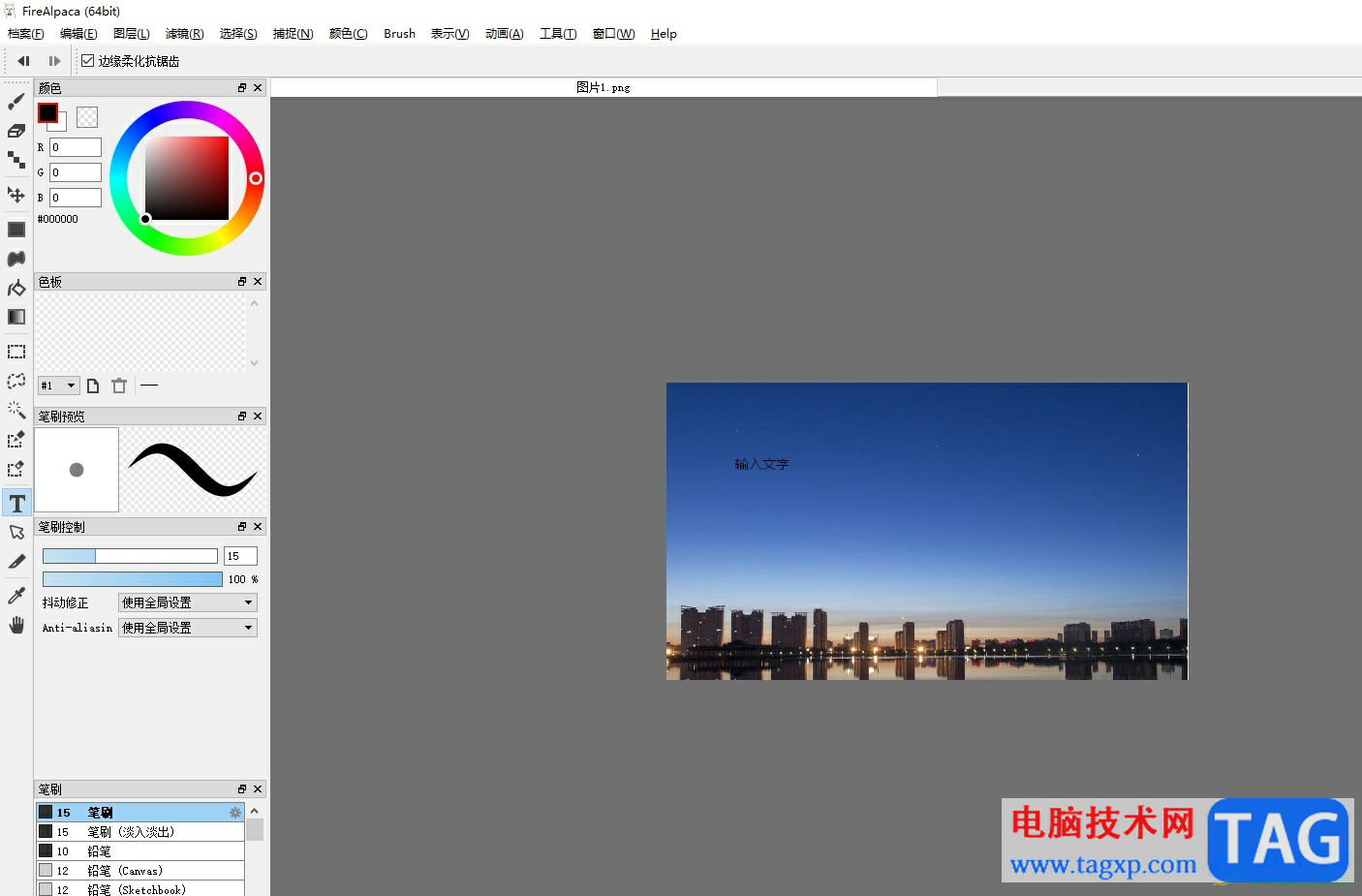Open the Anti-aliasing dropdown
Viewport: 1362px width, 896px height.
[x=188, y=628]
